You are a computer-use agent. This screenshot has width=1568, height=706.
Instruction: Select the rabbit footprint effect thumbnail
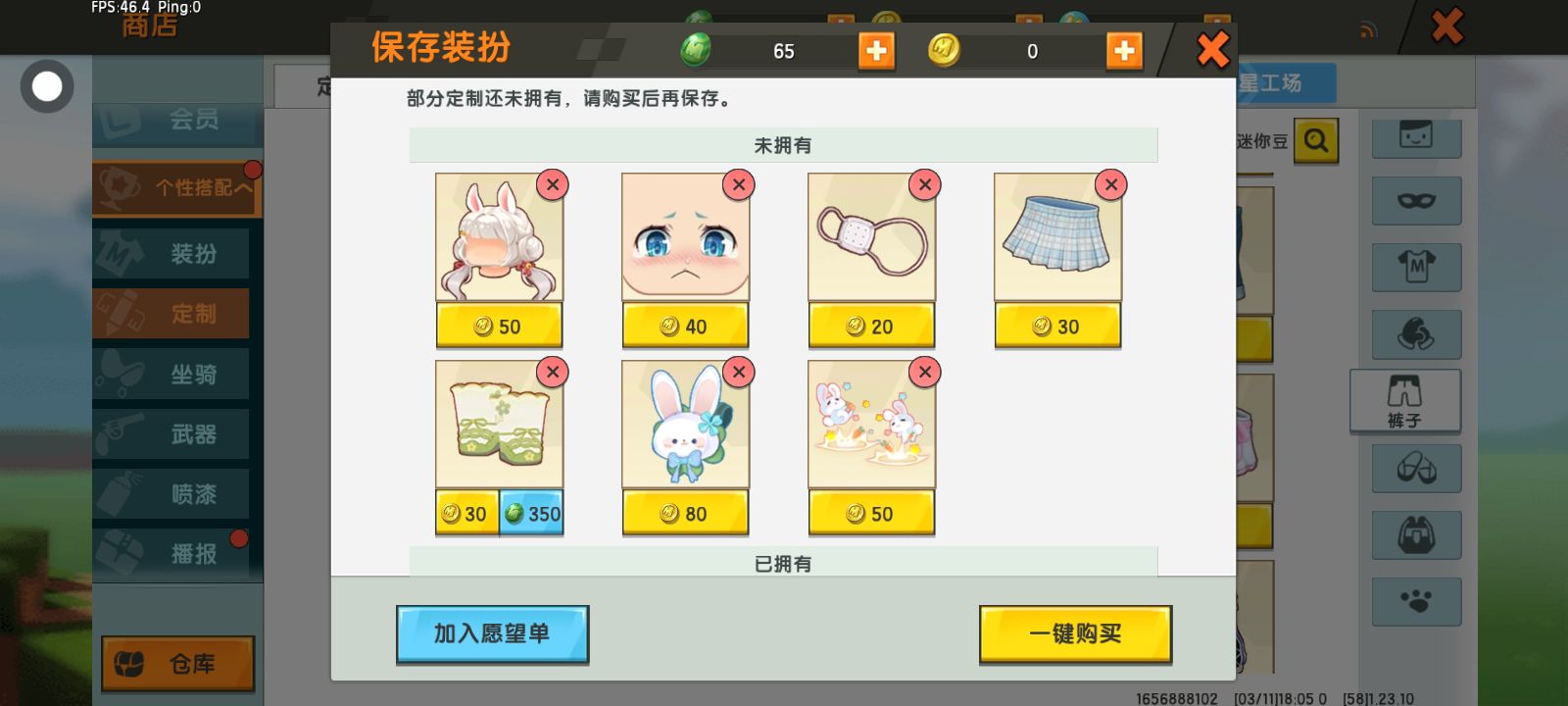click(x=871, y=425)
